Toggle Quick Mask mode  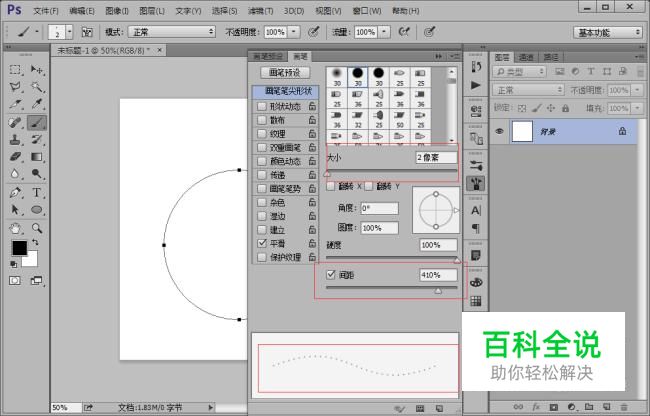point(15,281)
